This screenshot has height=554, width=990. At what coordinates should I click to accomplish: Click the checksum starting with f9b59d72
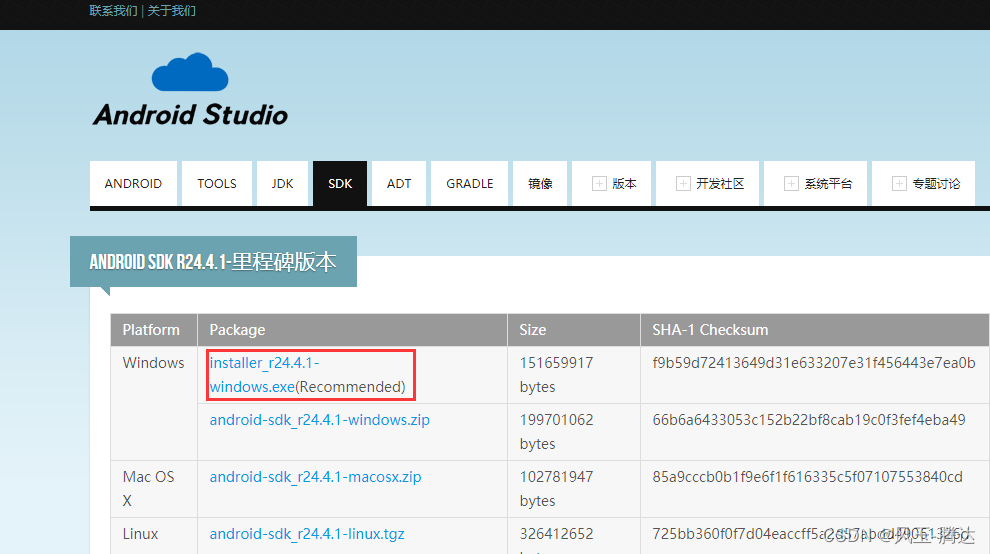click(x=814, y=363)
